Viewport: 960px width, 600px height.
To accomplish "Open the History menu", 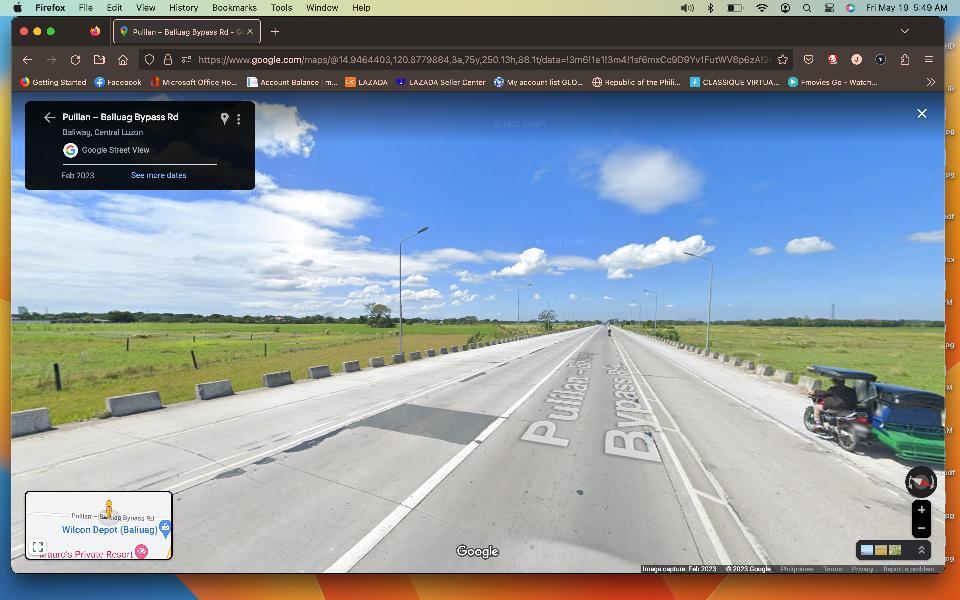I will pyautogui.click(x=183, y=7).
